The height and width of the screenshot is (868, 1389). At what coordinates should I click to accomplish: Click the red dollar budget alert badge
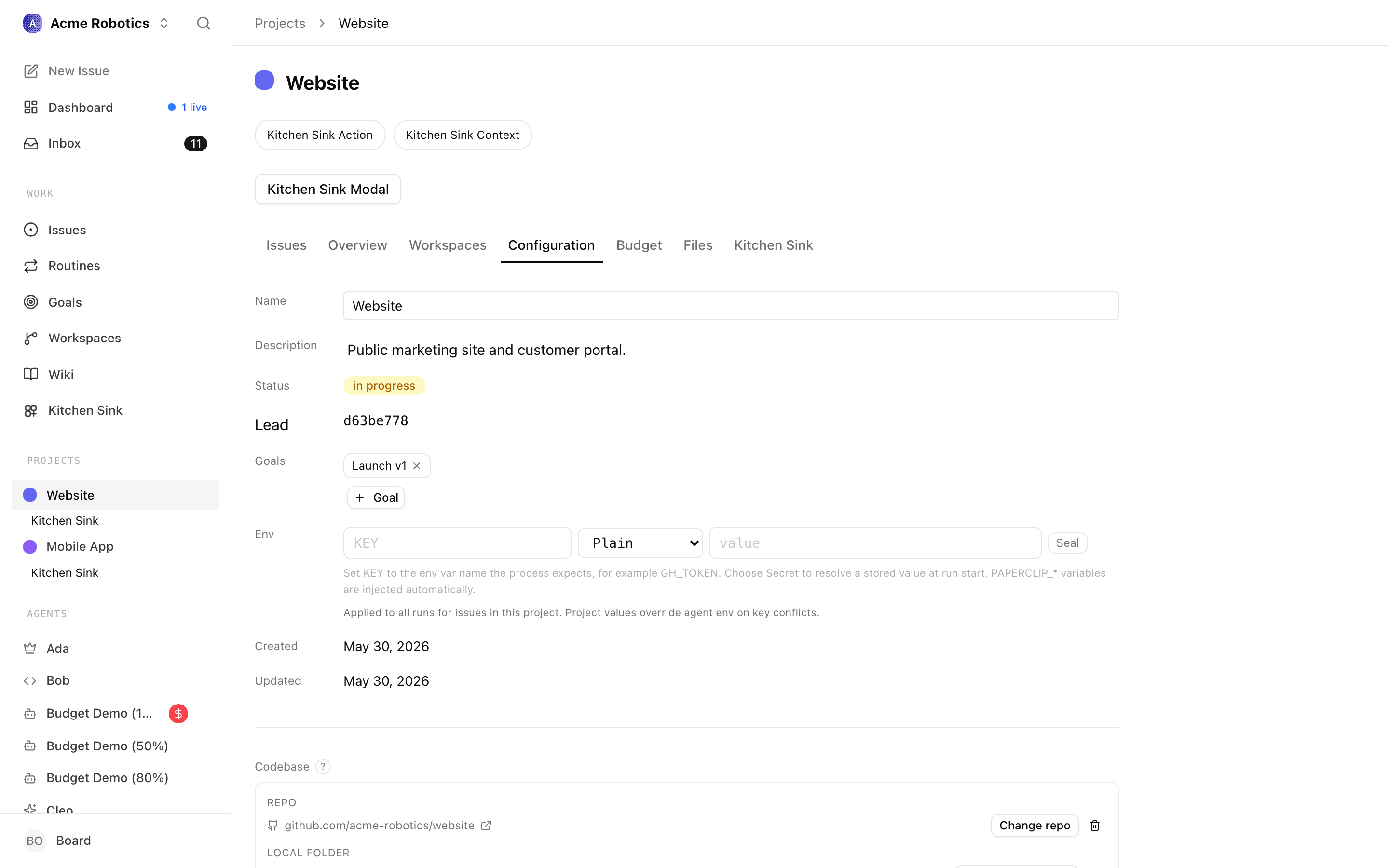tap(178, 714)
